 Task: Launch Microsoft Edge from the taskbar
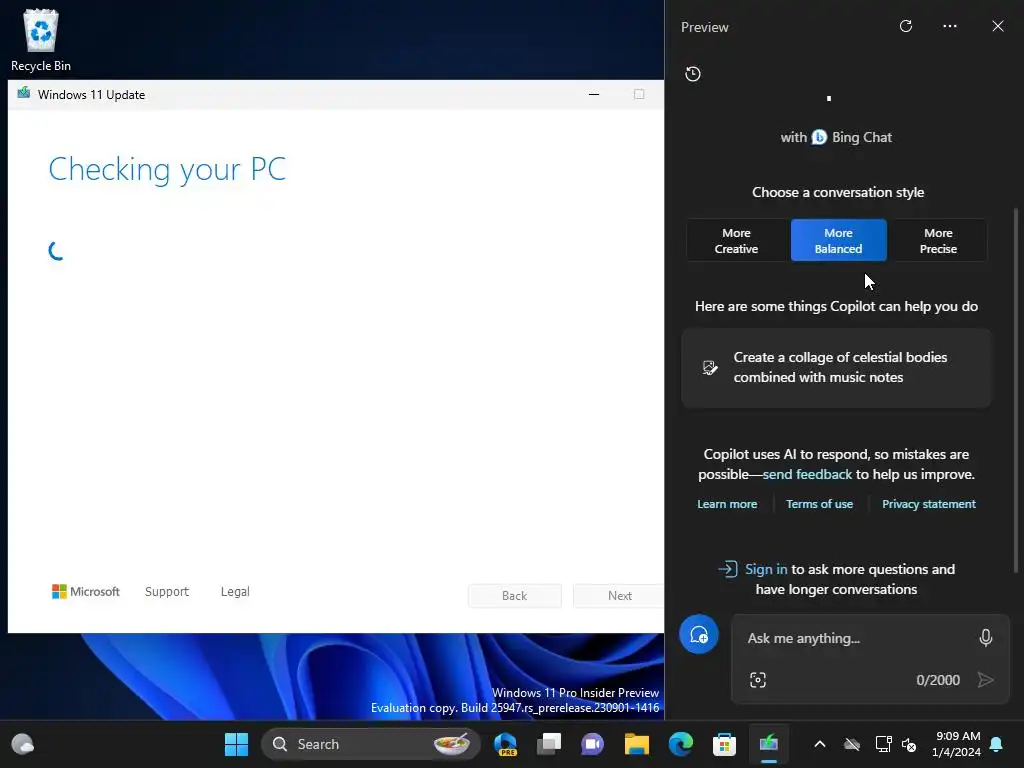point(680,744)
